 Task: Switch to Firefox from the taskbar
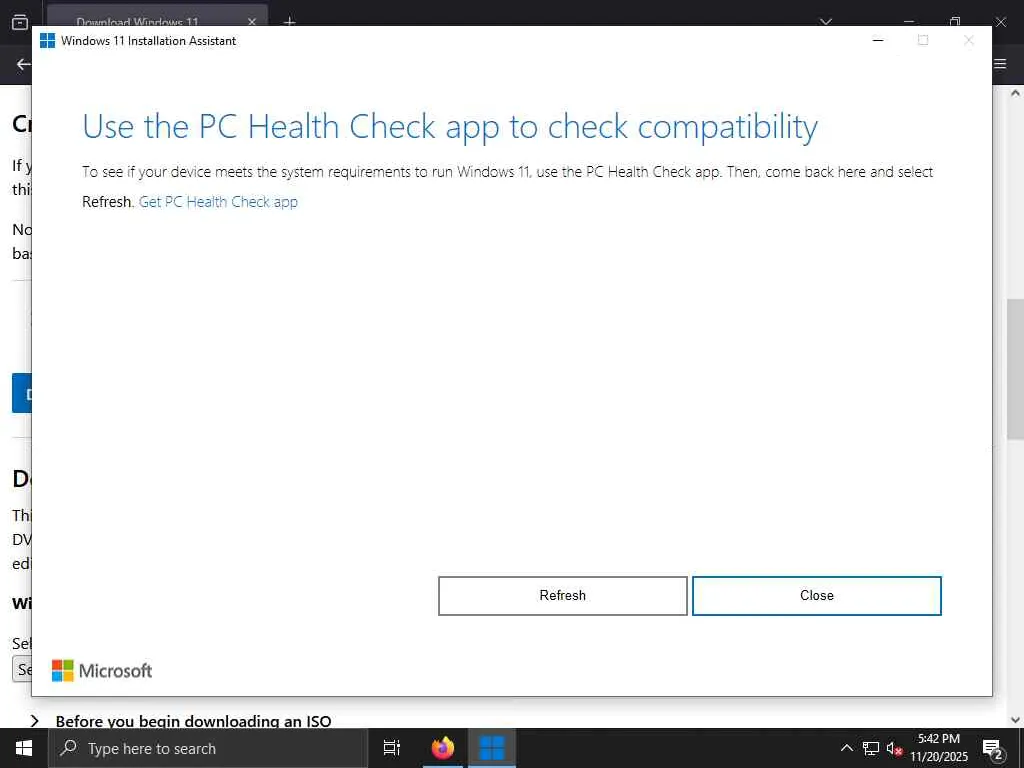(x=443, y=748)
